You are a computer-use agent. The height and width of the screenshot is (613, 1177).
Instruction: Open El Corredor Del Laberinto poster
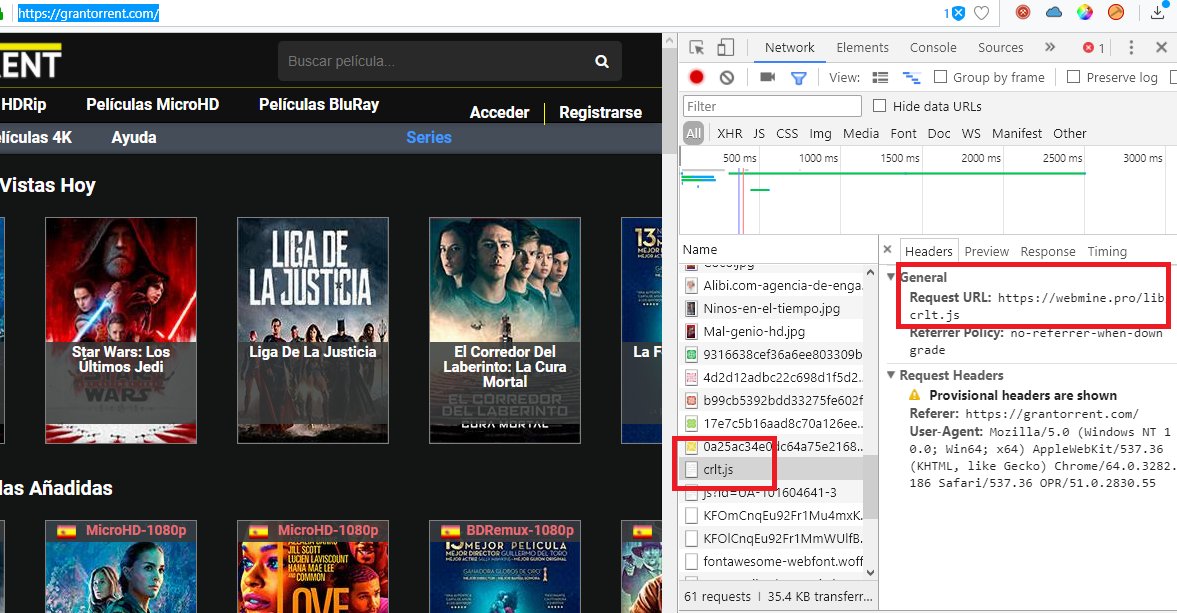pos(504,330)
